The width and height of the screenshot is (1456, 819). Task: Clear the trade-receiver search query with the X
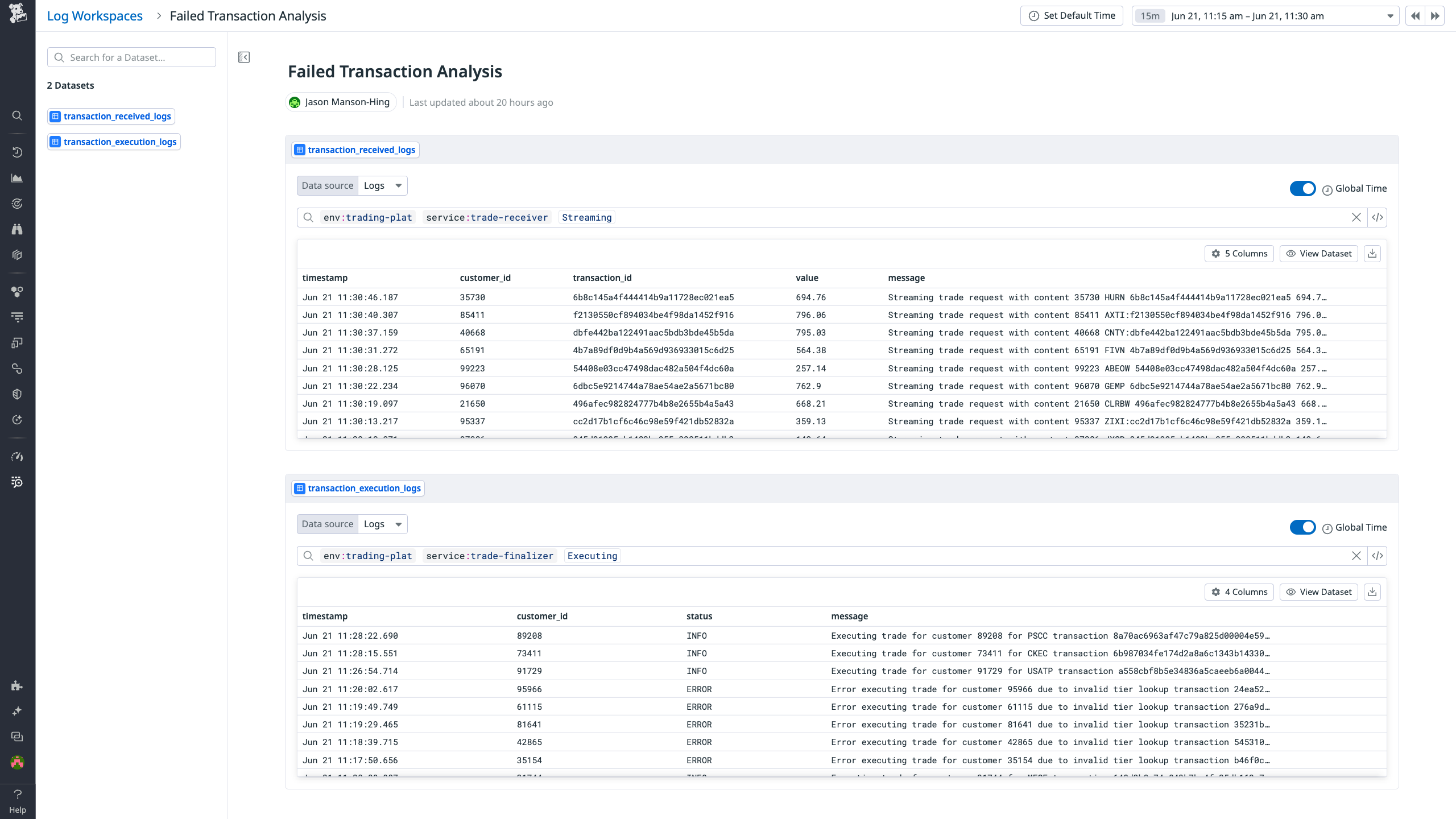[1357, 217]
